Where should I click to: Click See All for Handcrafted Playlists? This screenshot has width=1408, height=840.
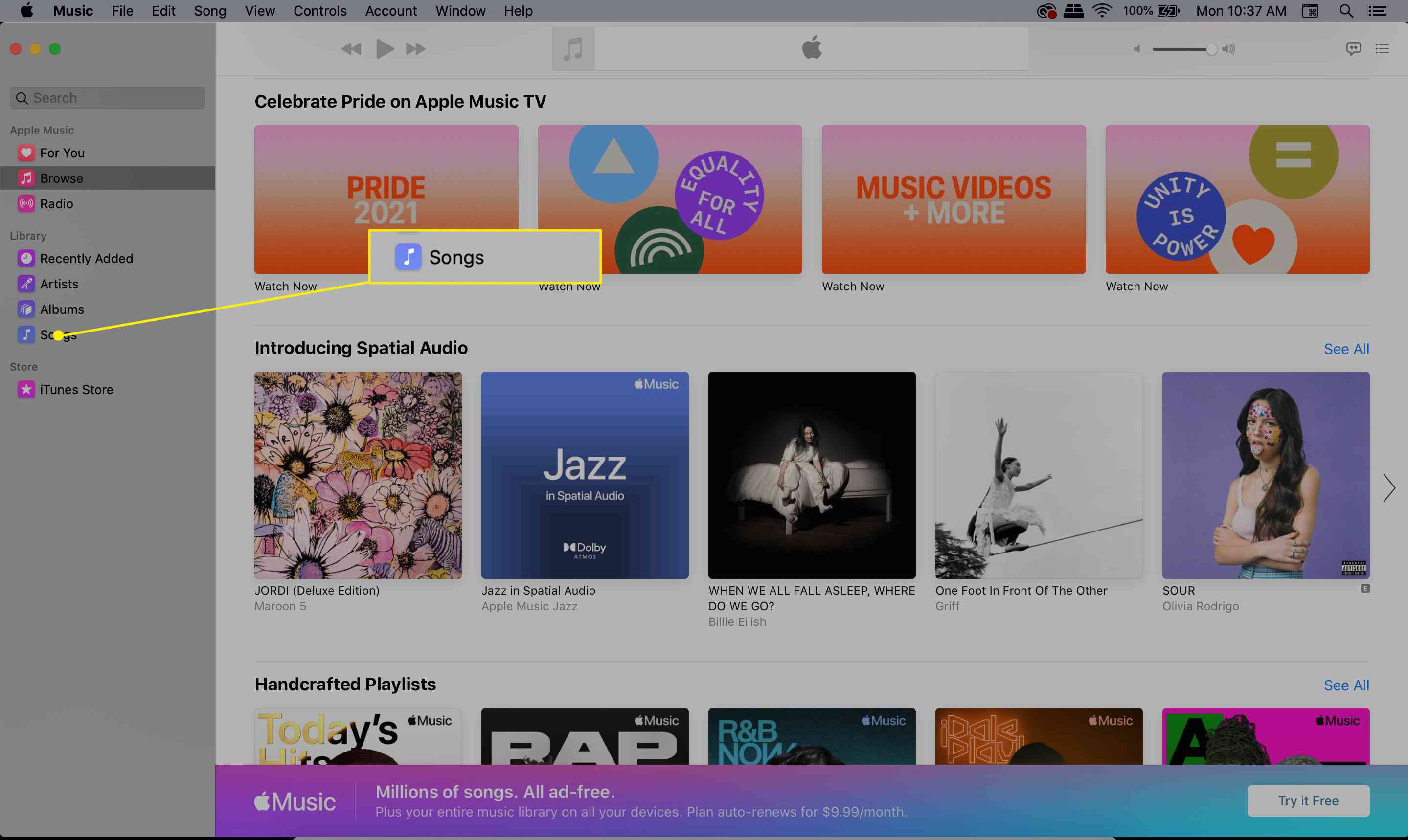click(1346, 685)
